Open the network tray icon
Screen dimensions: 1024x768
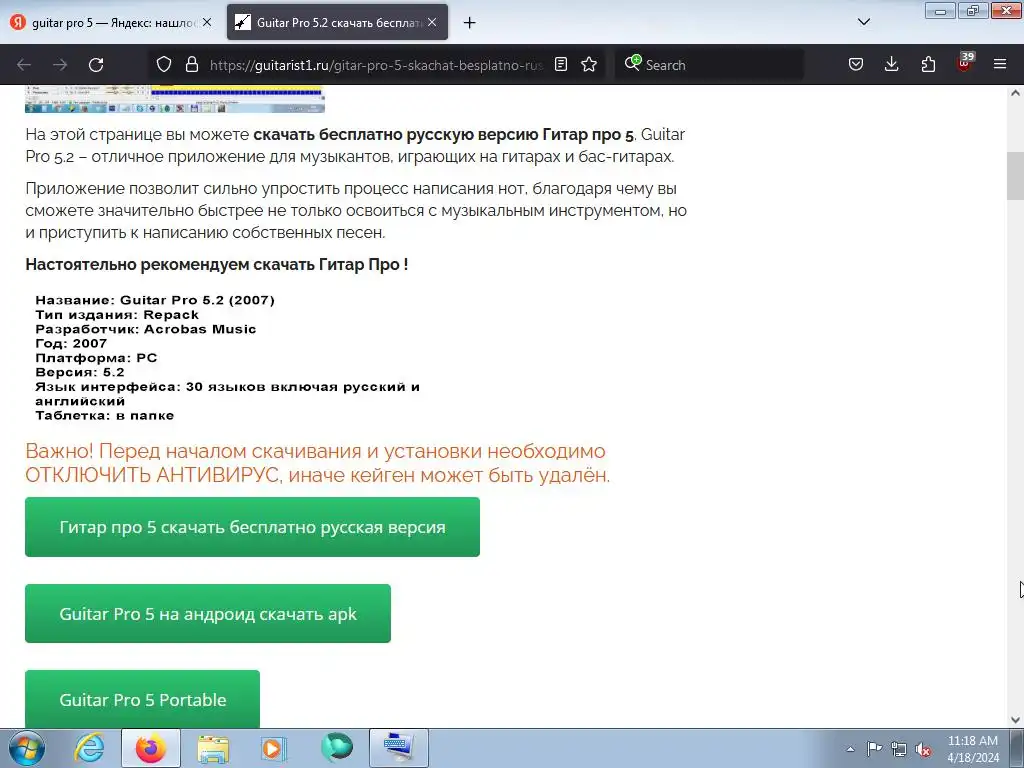(899, 749)
